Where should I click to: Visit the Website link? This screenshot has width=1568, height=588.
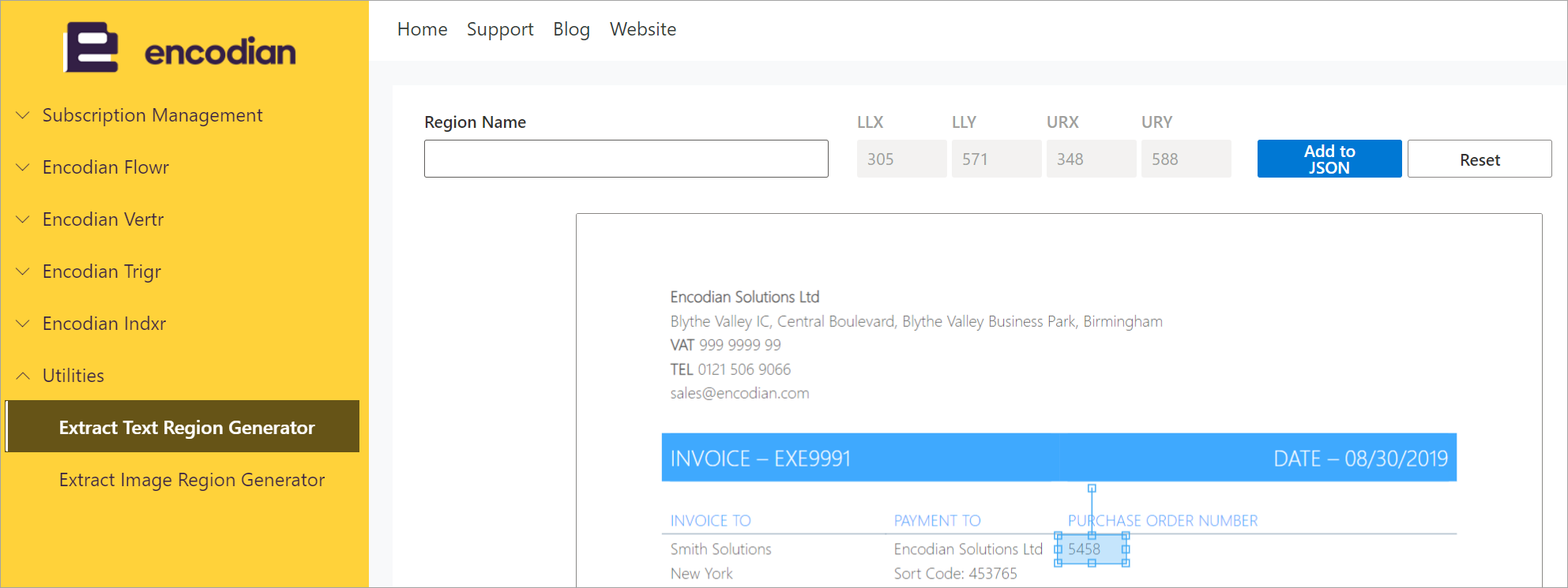(643, 29)
